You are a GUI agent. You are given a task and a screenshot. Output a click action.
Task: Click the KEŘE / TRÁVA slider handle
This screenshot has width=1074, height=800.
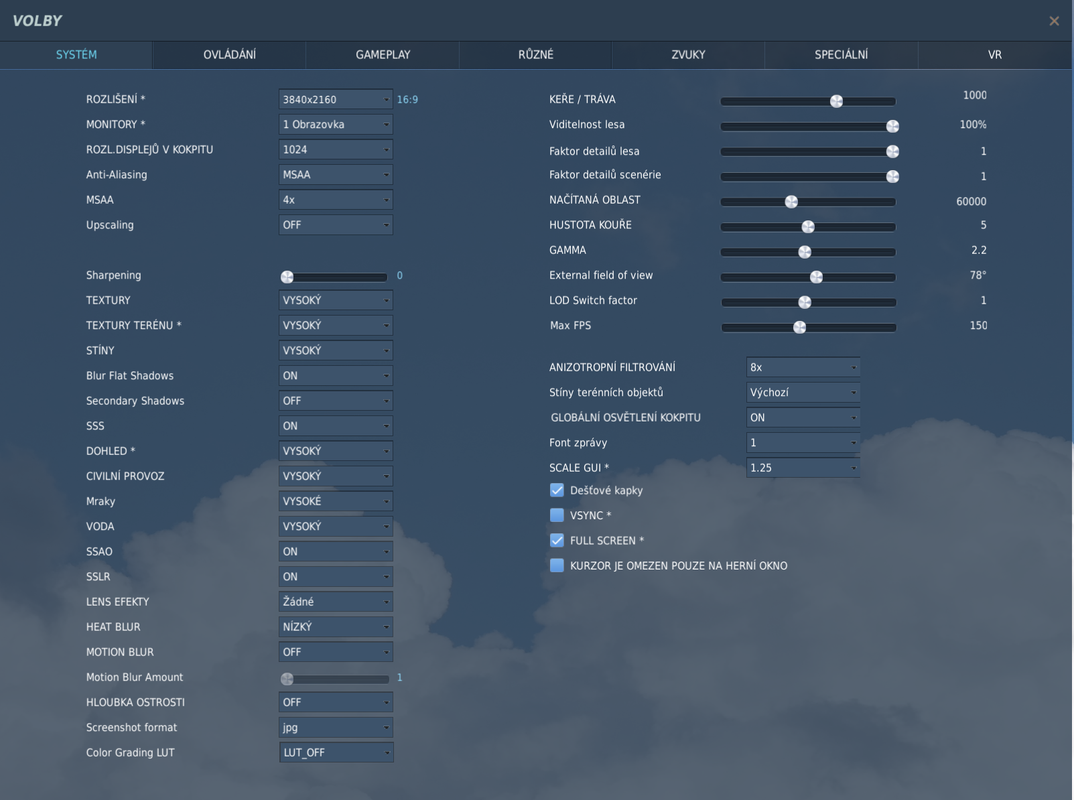[836, 101]
